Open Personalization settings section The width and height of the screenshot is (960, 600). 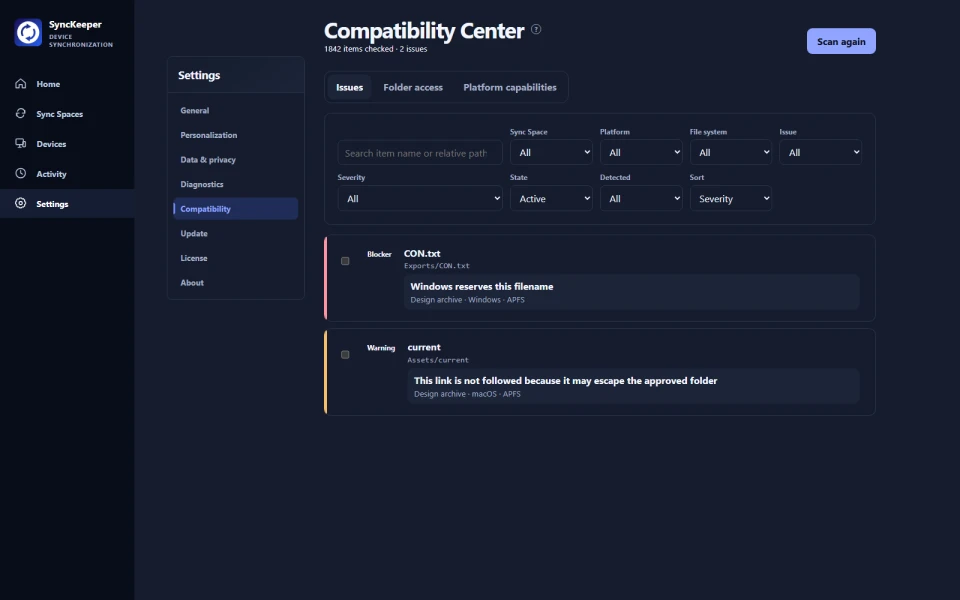pos(236,135)
